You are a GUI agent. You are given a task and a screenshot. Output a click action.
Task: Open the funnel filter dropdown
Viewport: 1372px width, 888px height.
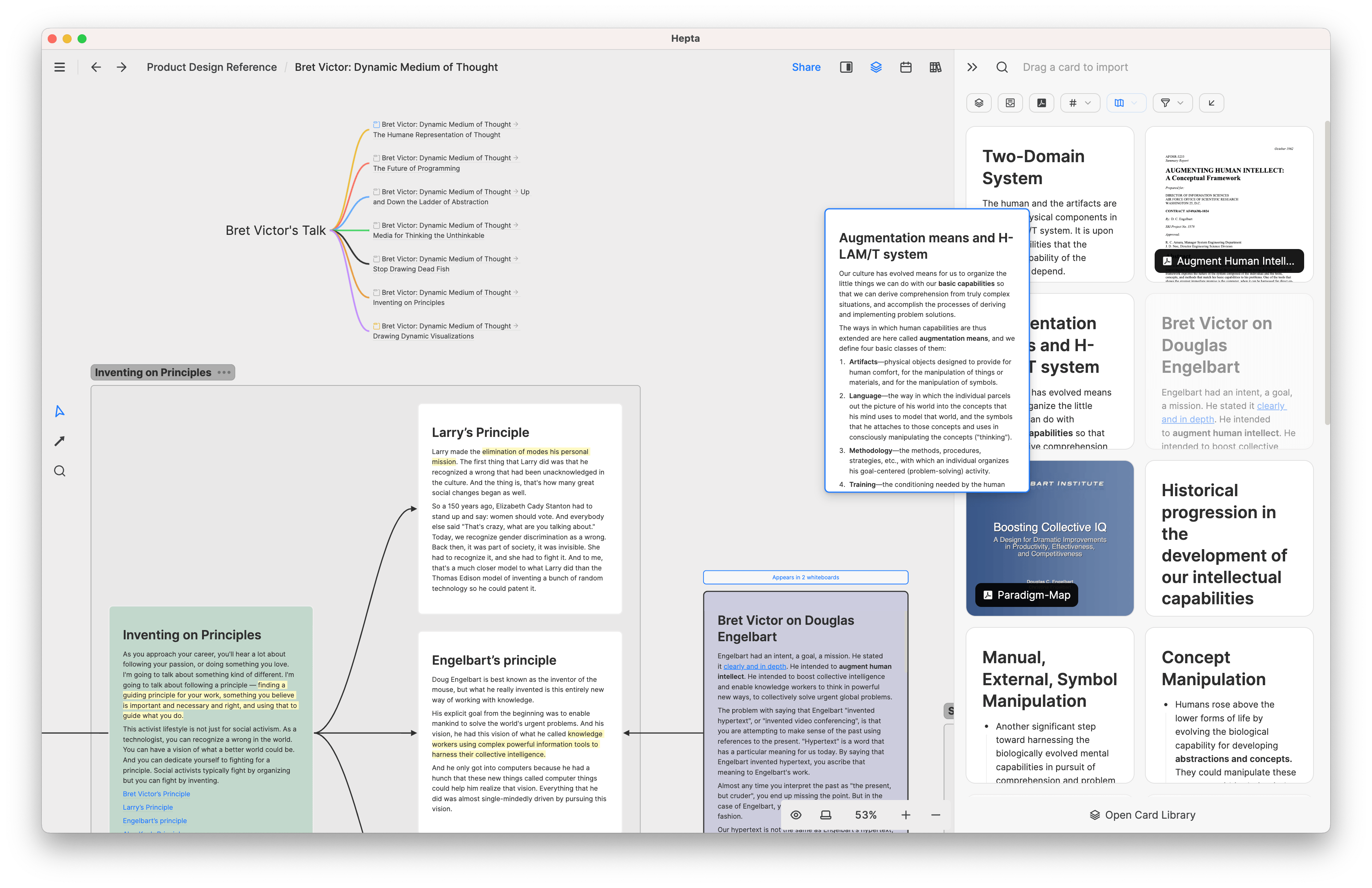(1172, 103)
